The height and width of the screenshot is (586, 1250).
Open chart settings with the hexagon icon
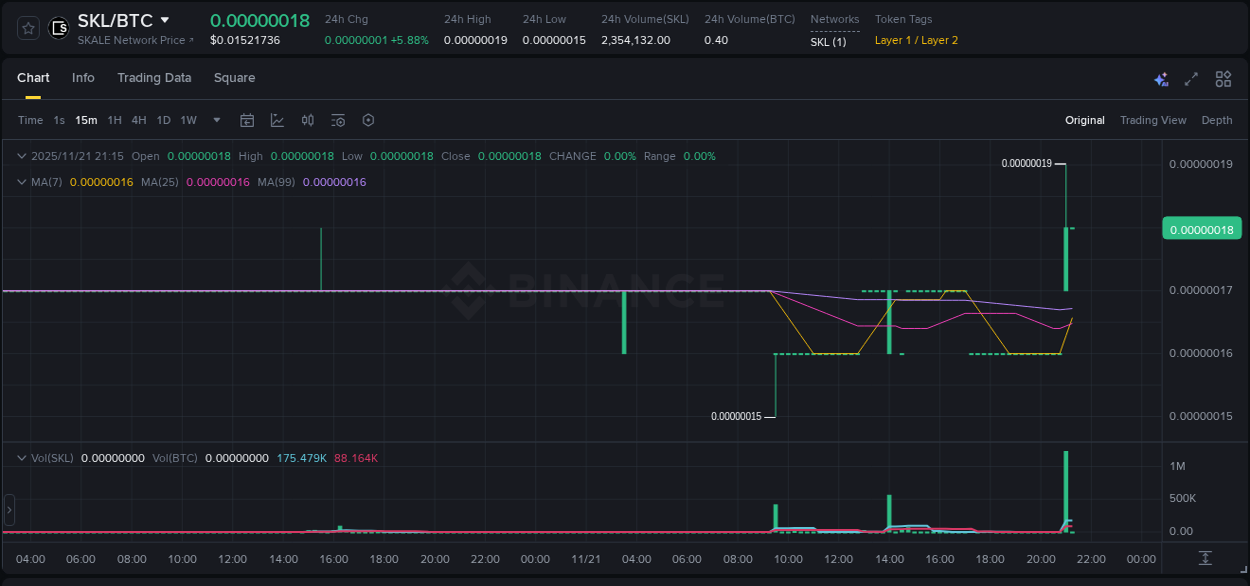click(x=368, y=120)
